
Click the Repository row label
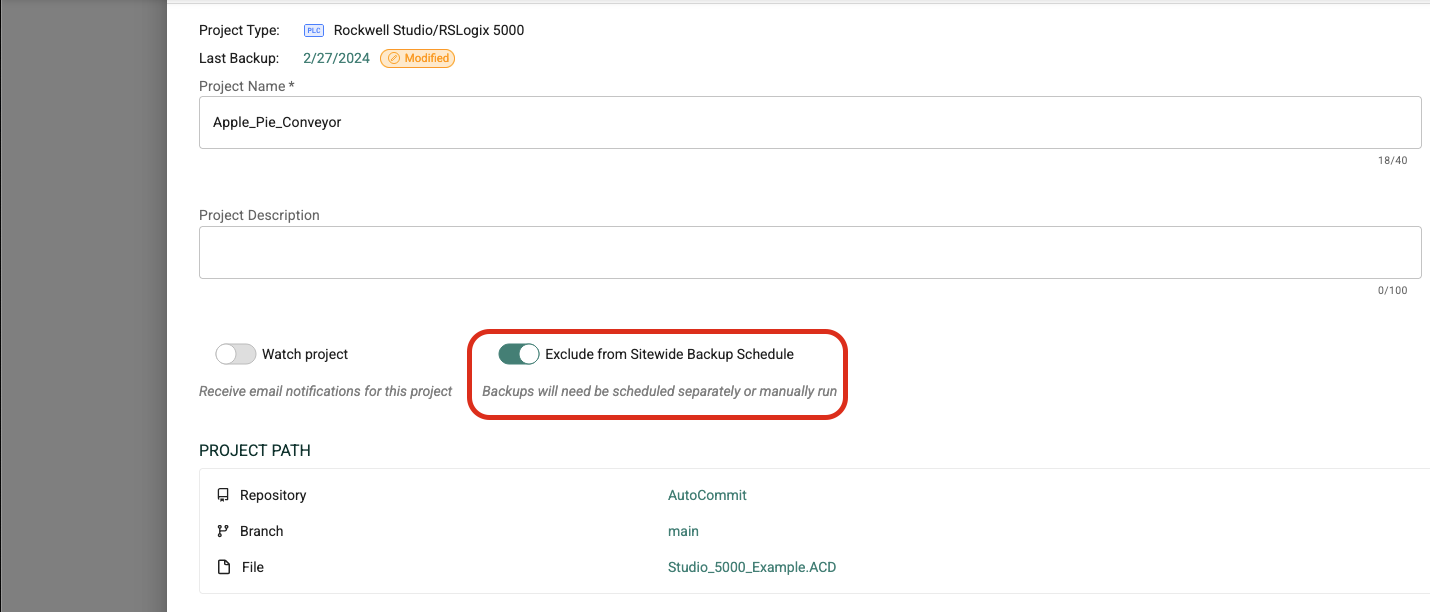click(x=273, y=495)
